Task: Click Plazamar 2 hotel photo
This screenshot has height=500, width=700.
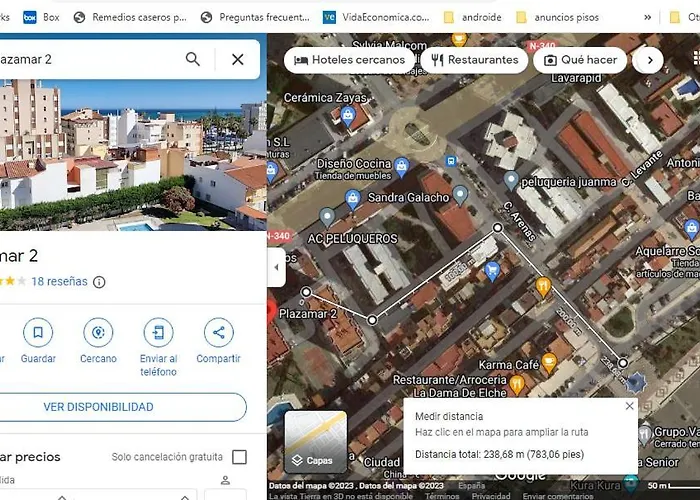Action: [x=133, y=154]
